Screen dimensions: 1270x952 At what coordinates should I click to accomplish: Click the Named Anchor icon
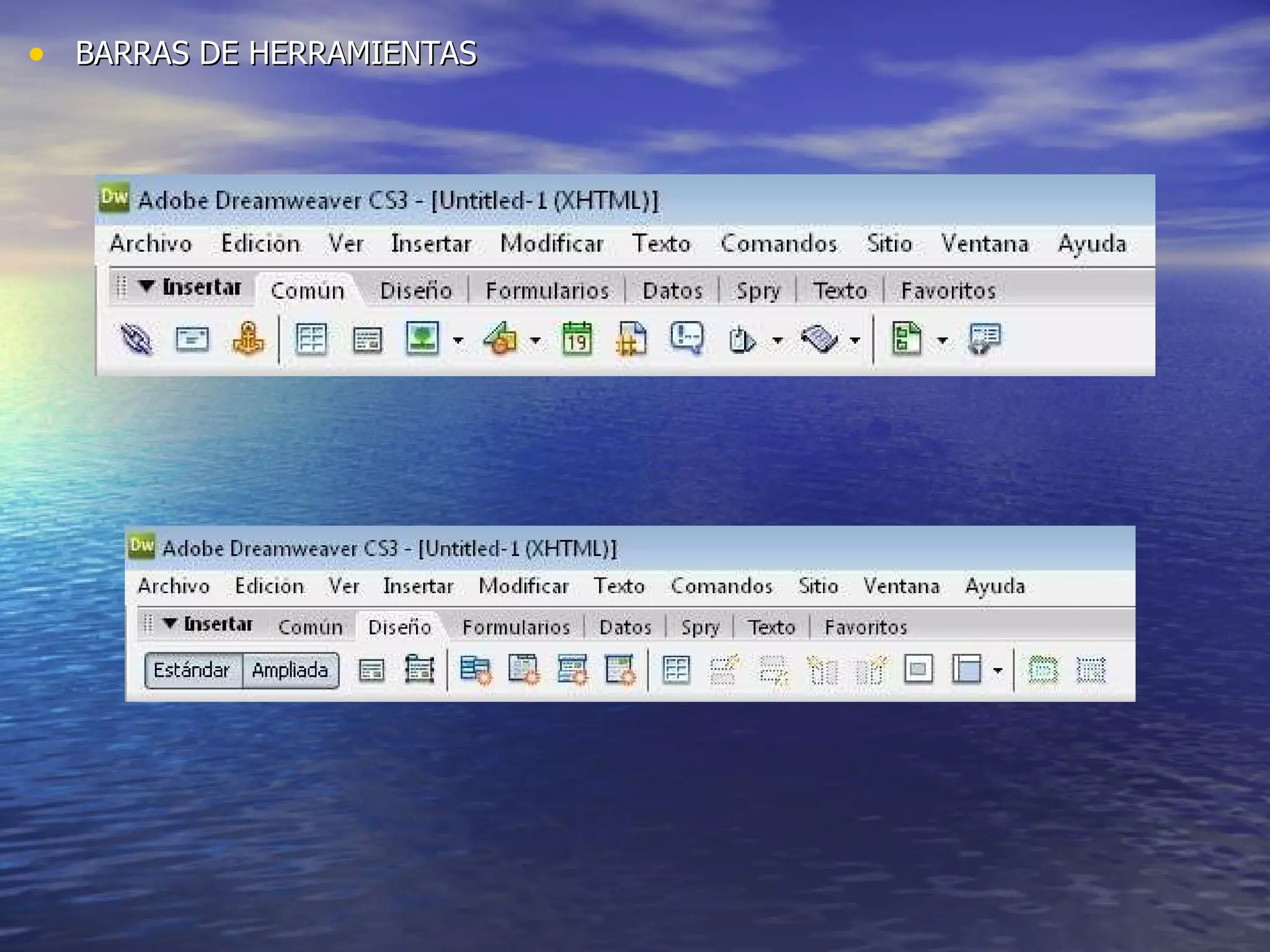point(248,340)
